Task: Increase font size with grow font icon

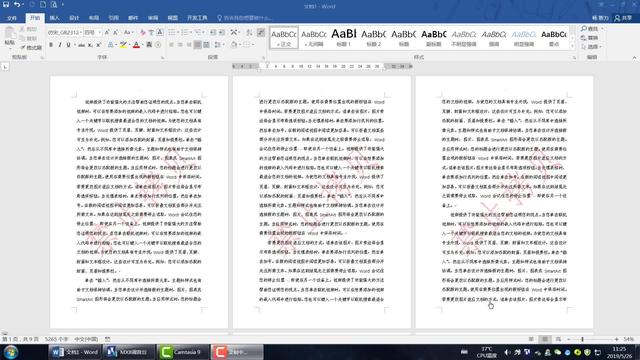Action: (107, 32)
